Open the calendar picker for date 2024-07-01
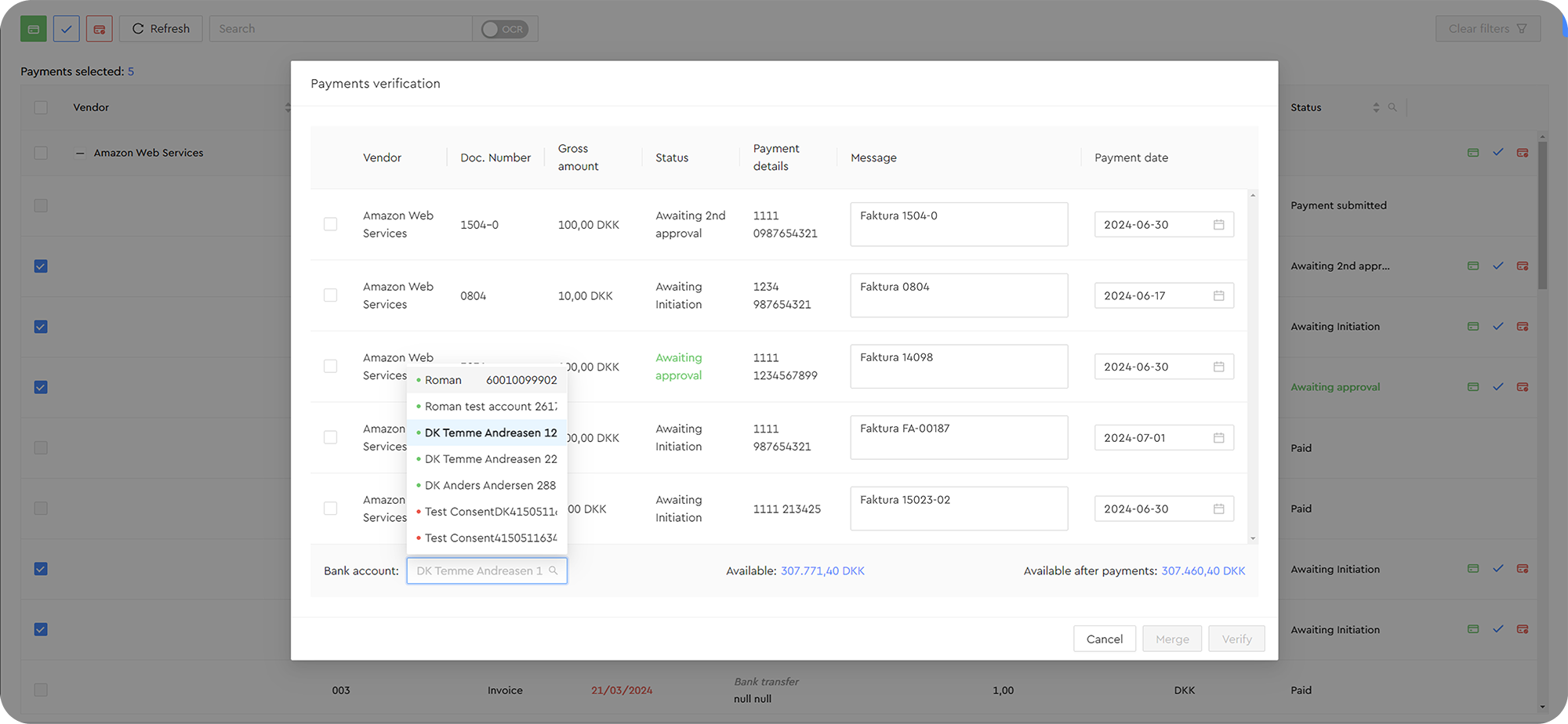 (1218, 437)
